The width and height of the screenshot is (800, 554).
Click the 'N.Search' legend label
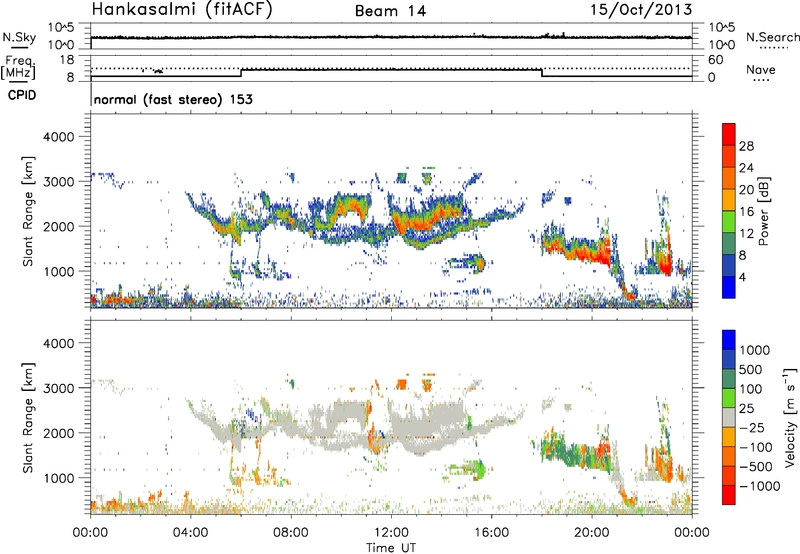tap(772, 37)
